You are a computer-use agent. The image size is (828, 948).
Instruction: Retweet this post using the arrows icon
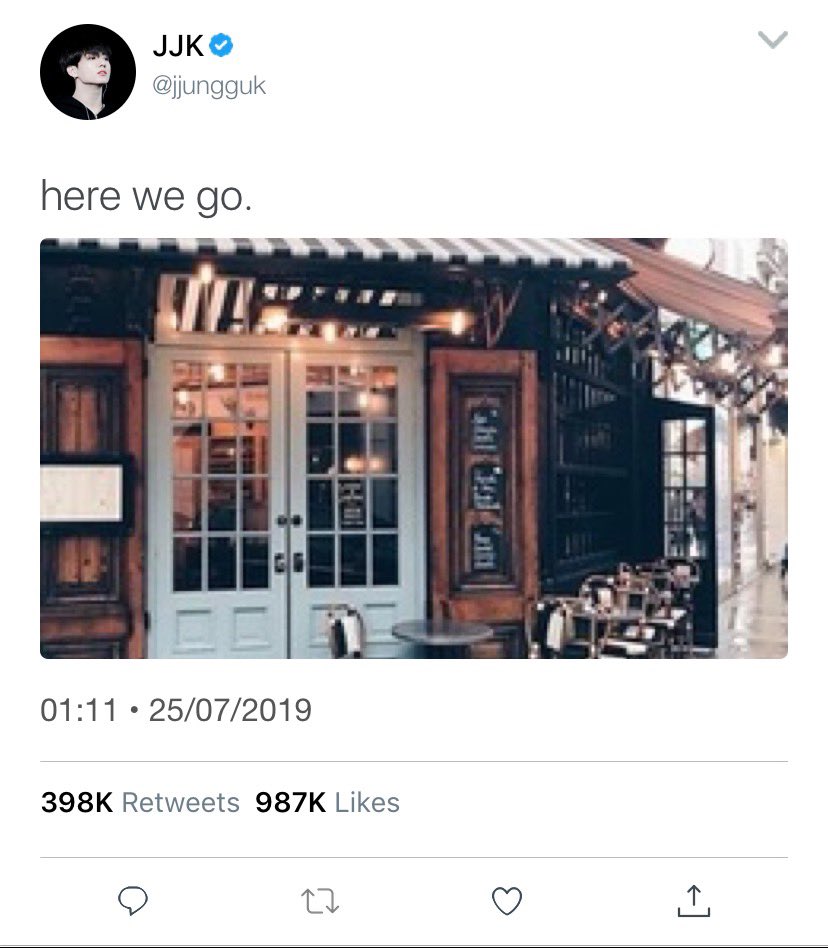pos(320,901)
